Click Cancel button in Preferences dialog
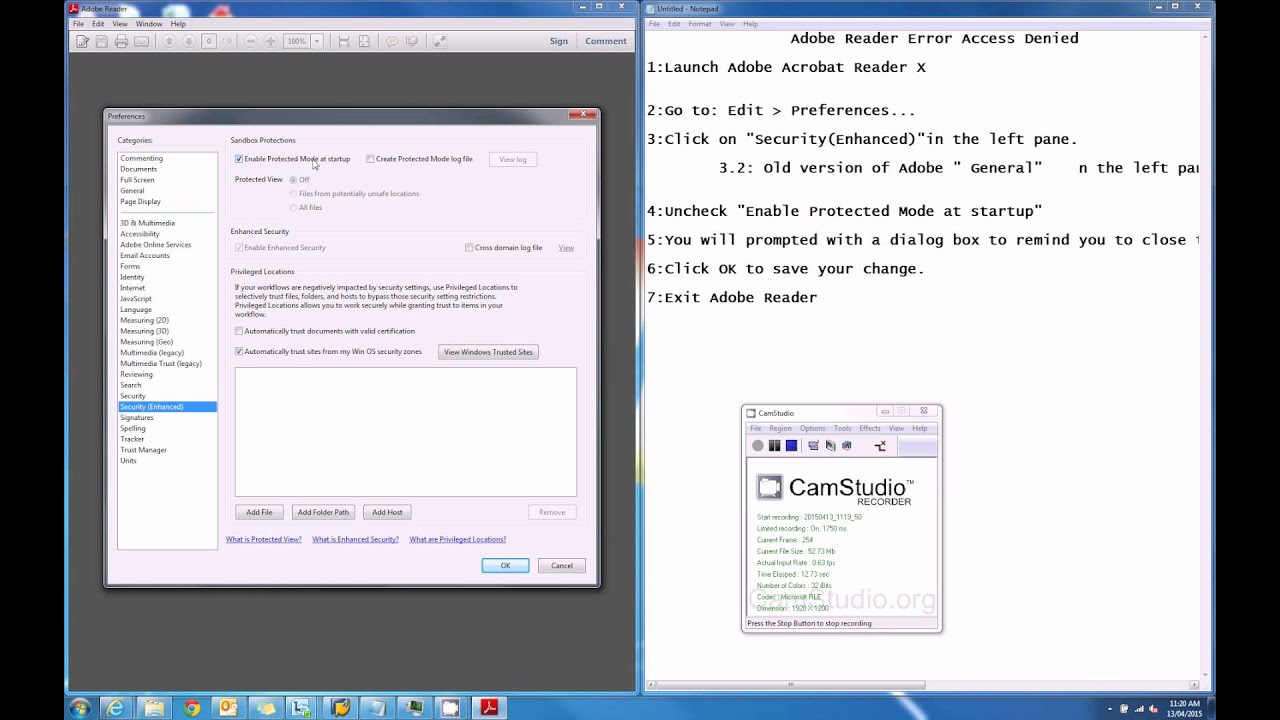 pos(562,566)
